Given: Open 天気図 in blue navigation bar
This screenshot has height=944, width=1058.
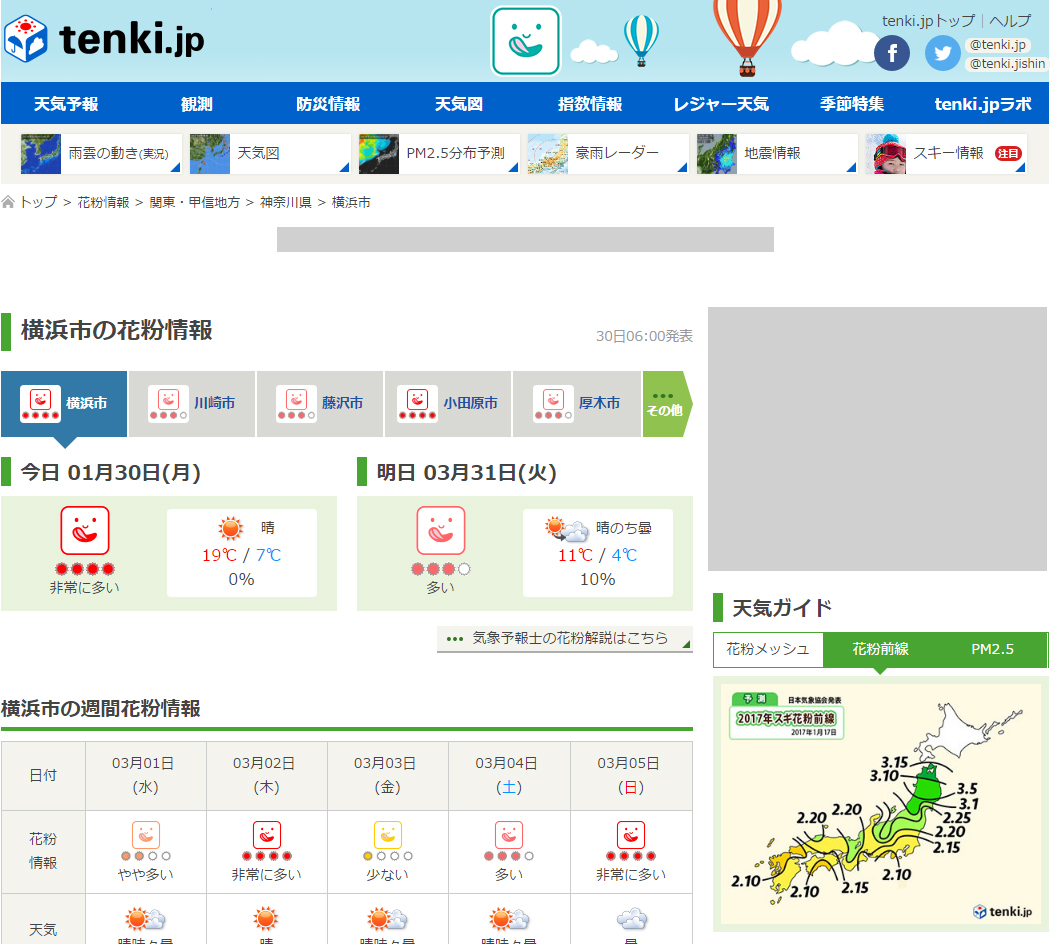Looking at the screenshot, I should click(x=459, y=104).
